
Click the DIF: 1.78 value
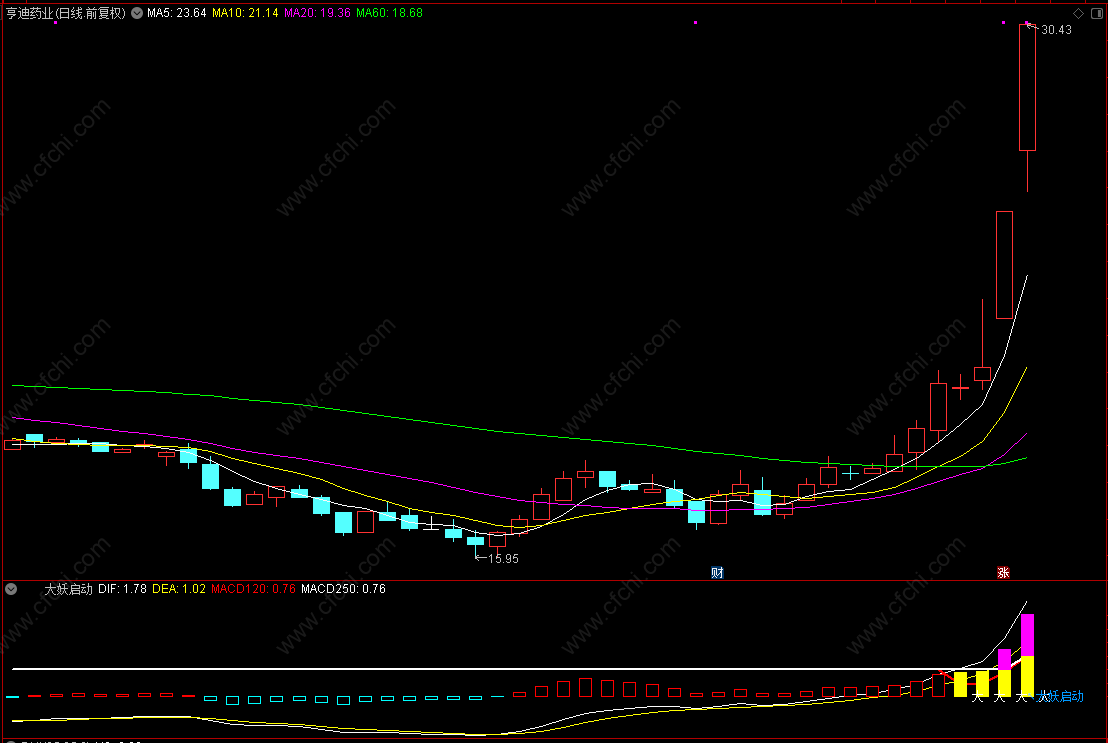point(122,589)
